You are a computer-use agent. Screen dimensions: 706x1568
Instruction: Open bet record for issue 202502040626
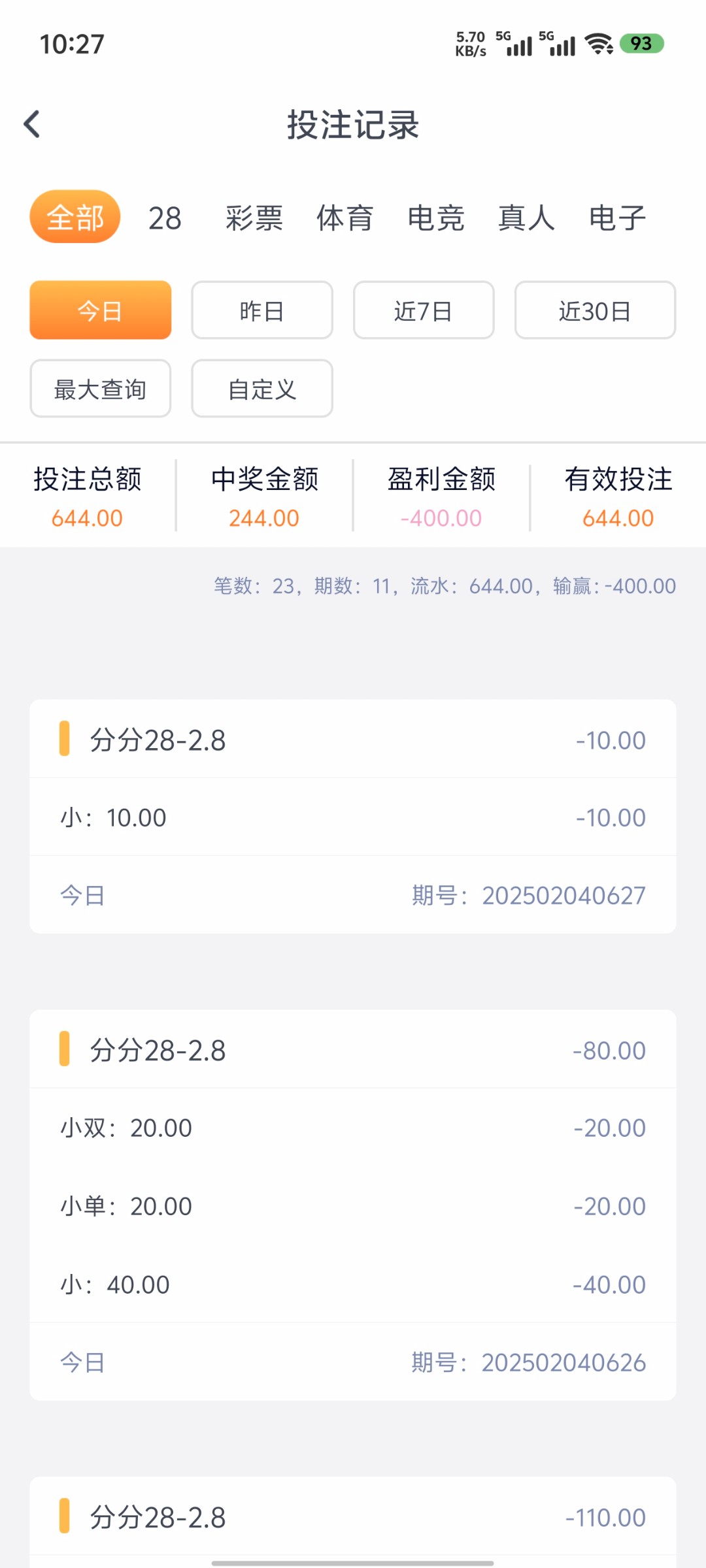353,1204
